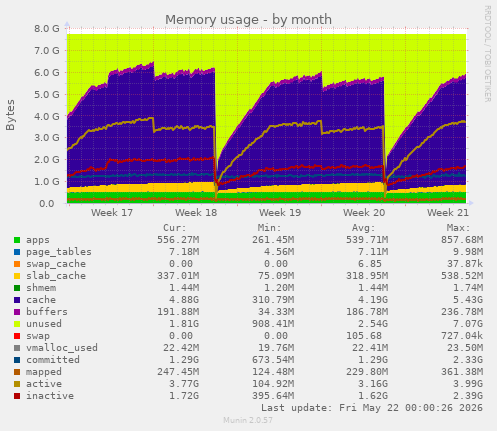The width and height of the screenshot is (497, 431).
Task: Click the 'page_tables' legend label
Action: (59, 252)
